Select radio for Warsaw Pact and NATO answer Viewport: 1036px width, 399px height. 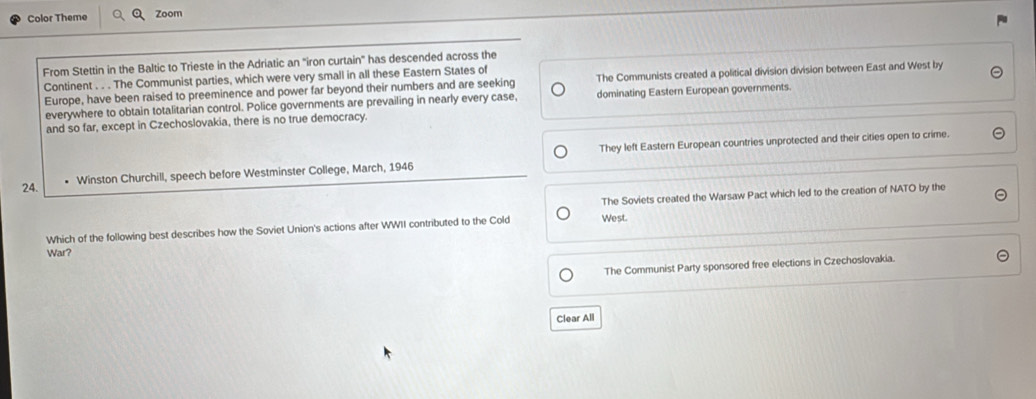pos(562,214)
